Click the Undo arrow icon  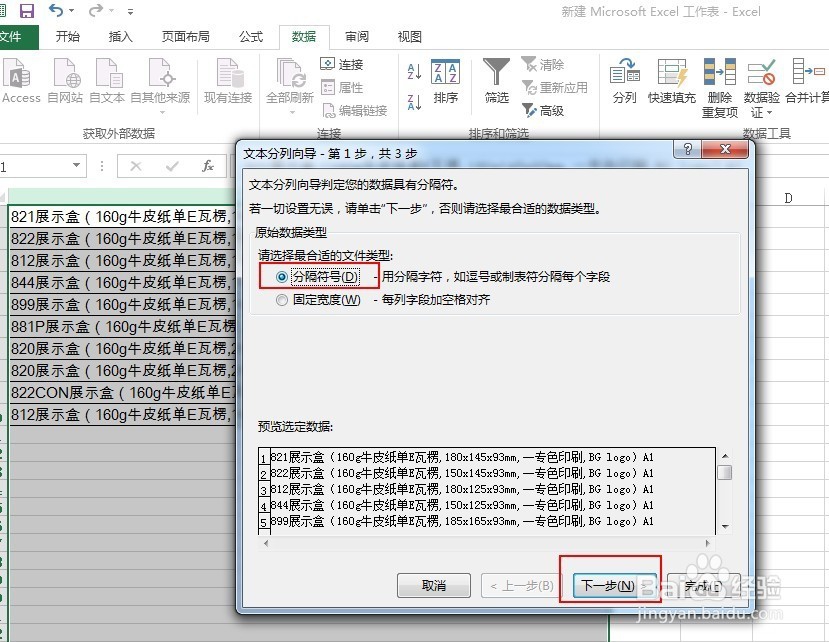(56, 10)
